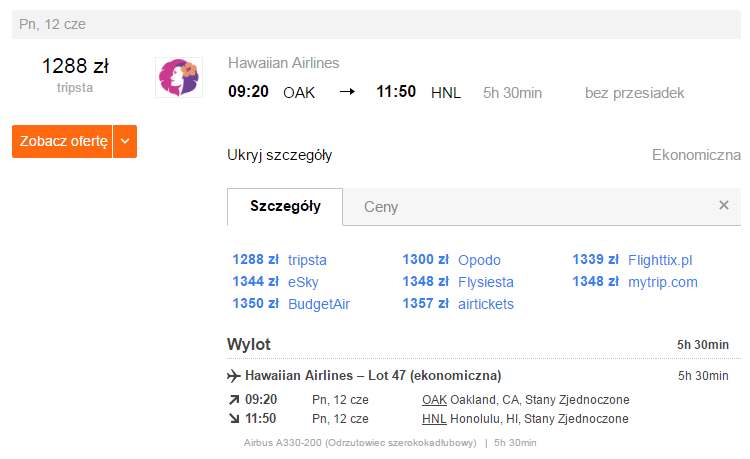Select the Szczegóły tab
The width and height of the screenshot is (750, 459).
285,206
